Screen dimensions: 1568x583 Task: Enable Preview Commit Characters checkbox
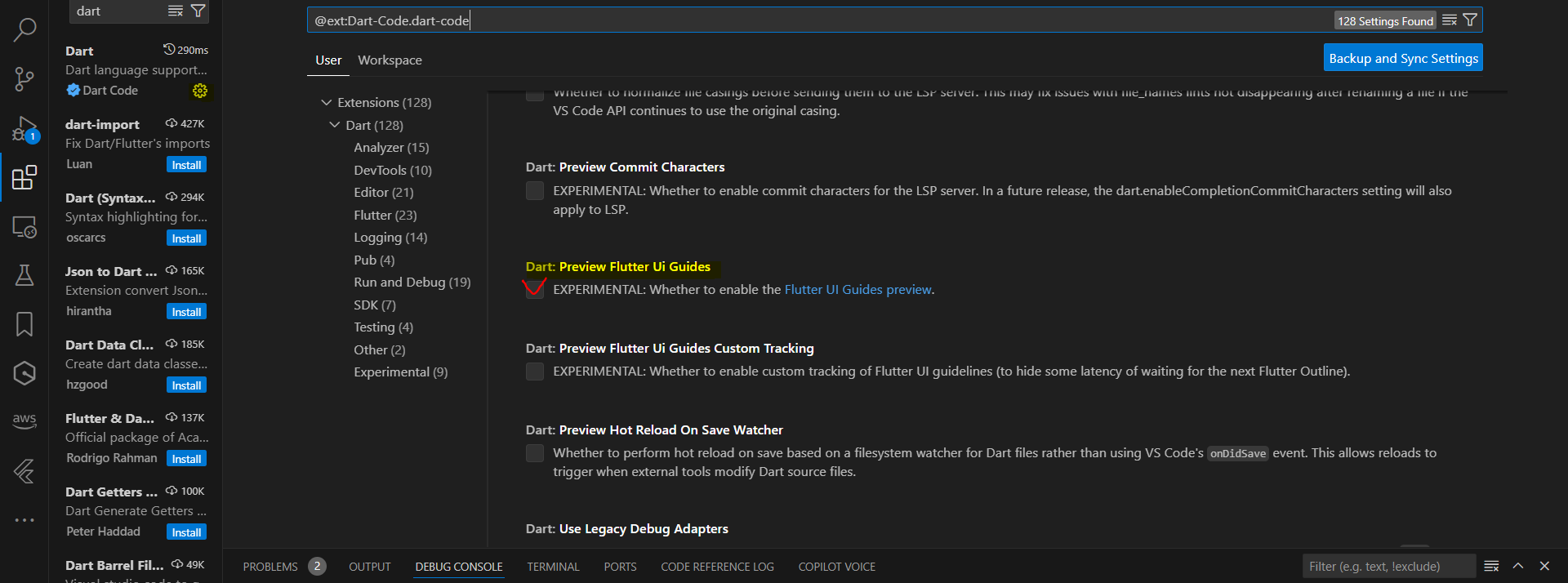(535, 191)
